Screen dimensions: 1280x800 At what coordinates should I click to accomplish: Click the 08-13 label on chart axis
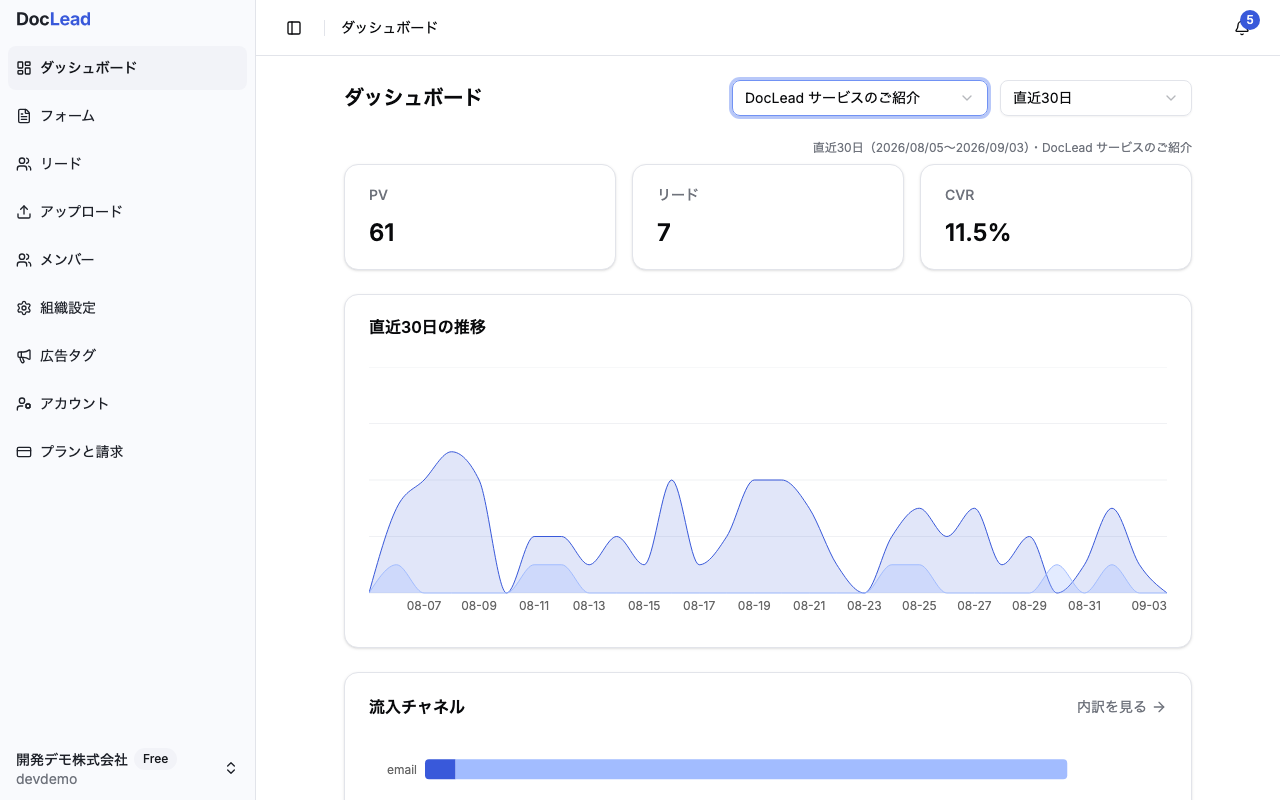(589, 606)
